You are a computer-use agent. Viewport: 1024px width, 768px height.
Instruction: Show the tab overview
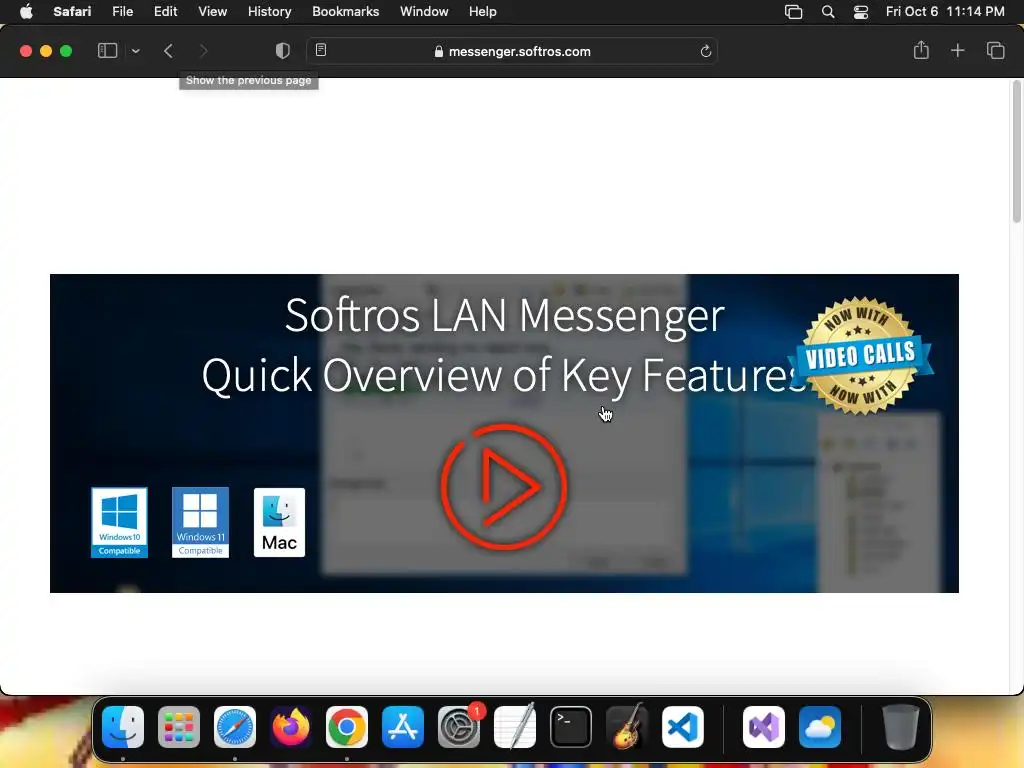995,50
